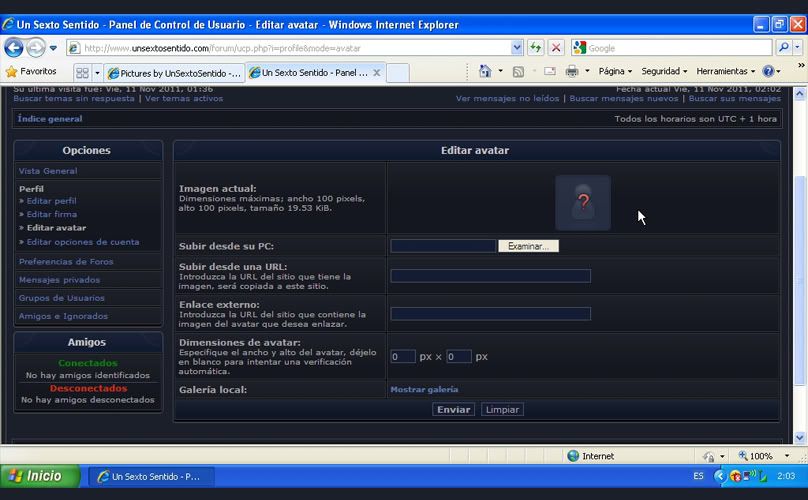Click the Google search box
Viewport: 808px width, 500px height.
[x=678, y=48]
